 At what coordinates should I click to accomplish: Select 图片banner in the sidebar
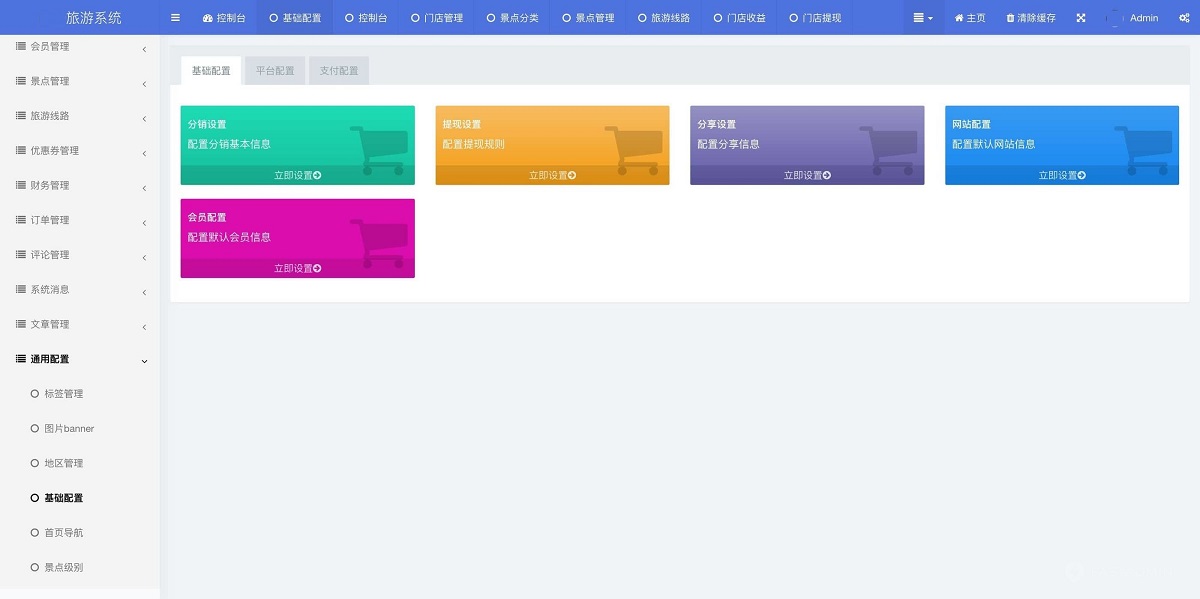click(68, 429)
